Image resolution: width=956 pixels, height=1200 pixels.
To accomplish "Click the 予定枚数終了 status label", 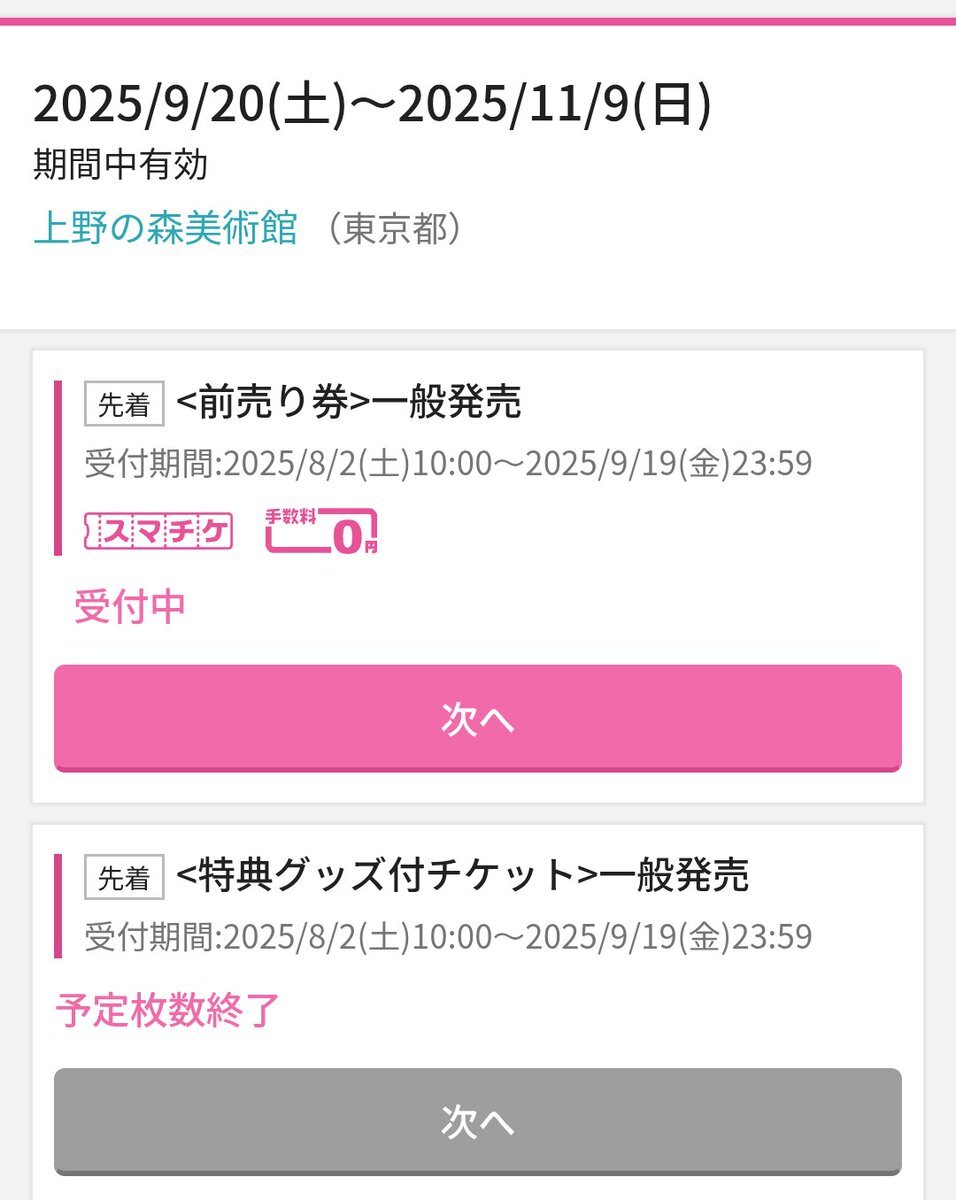I will pyautogui.click(x=167, y=1011).
